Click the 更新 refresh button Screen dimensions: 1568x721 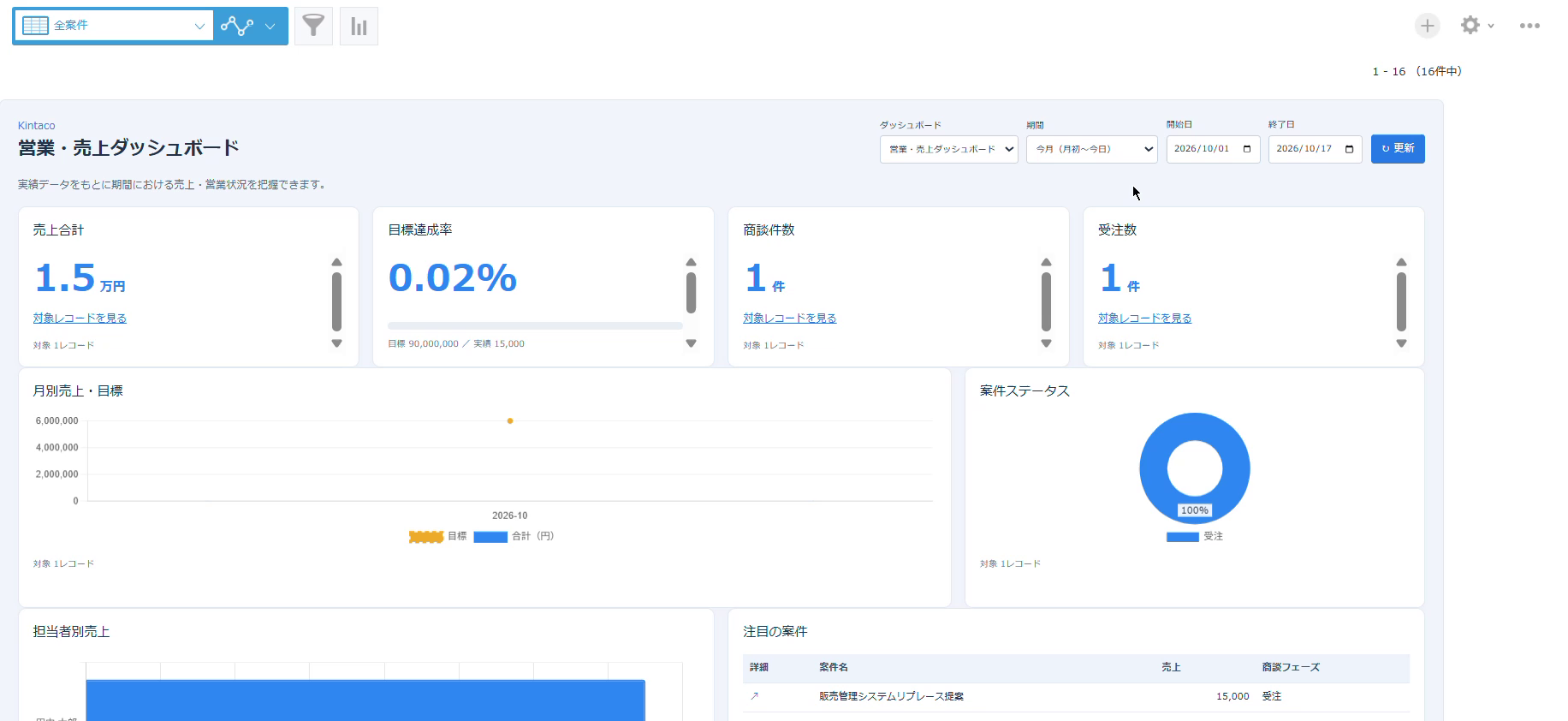click(1398, 149)
